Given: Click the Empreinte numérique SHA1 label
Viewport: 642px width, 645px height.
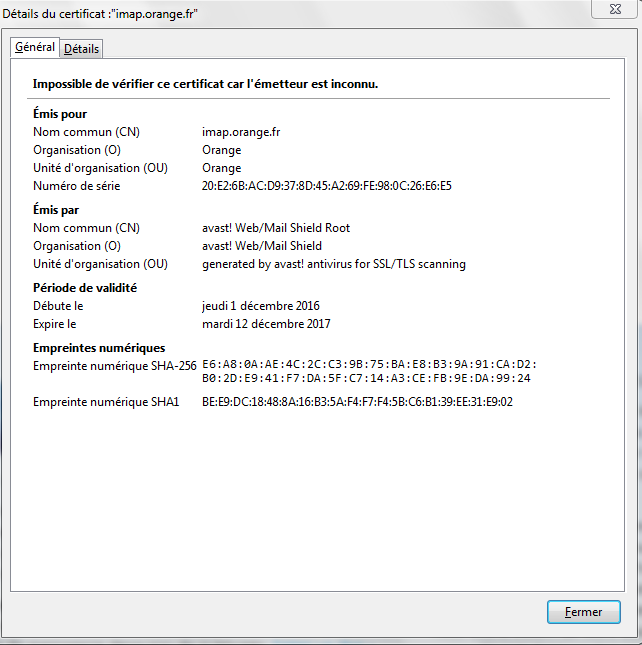Looking at the screenshot, I should tap(106, 402).
